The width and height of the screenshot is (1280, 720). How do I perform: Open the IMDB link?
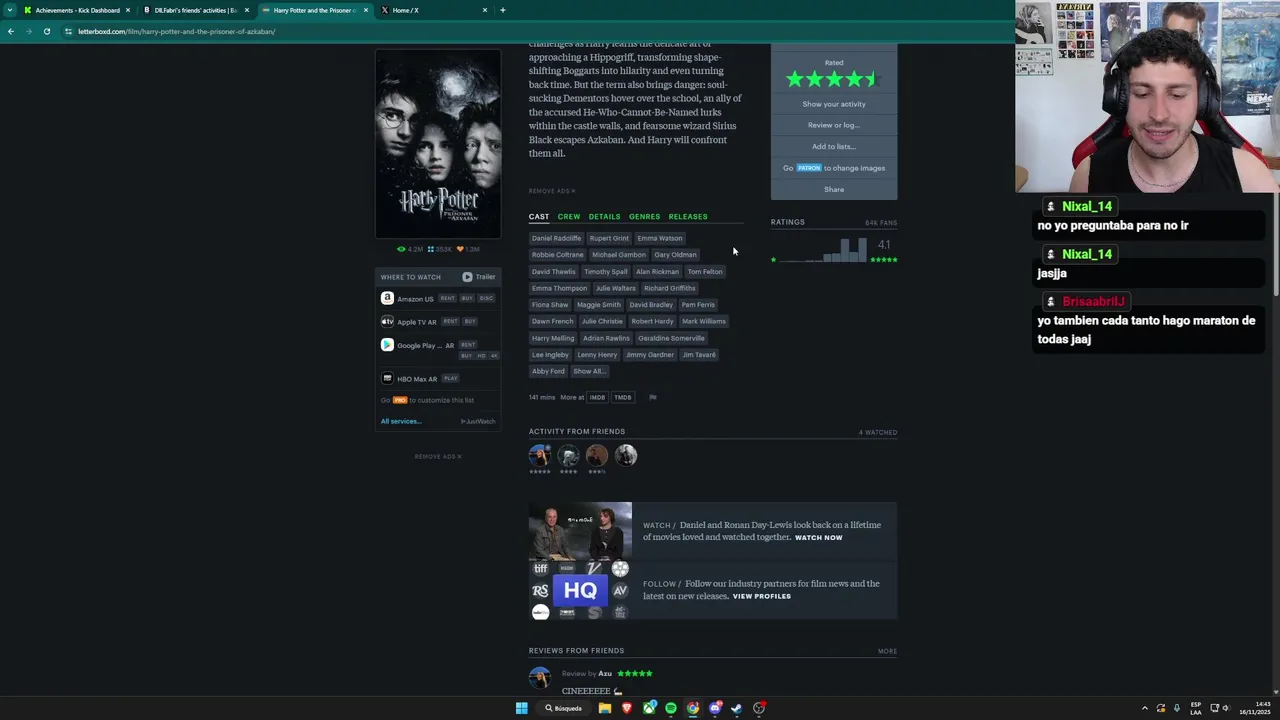coord(597,397)
